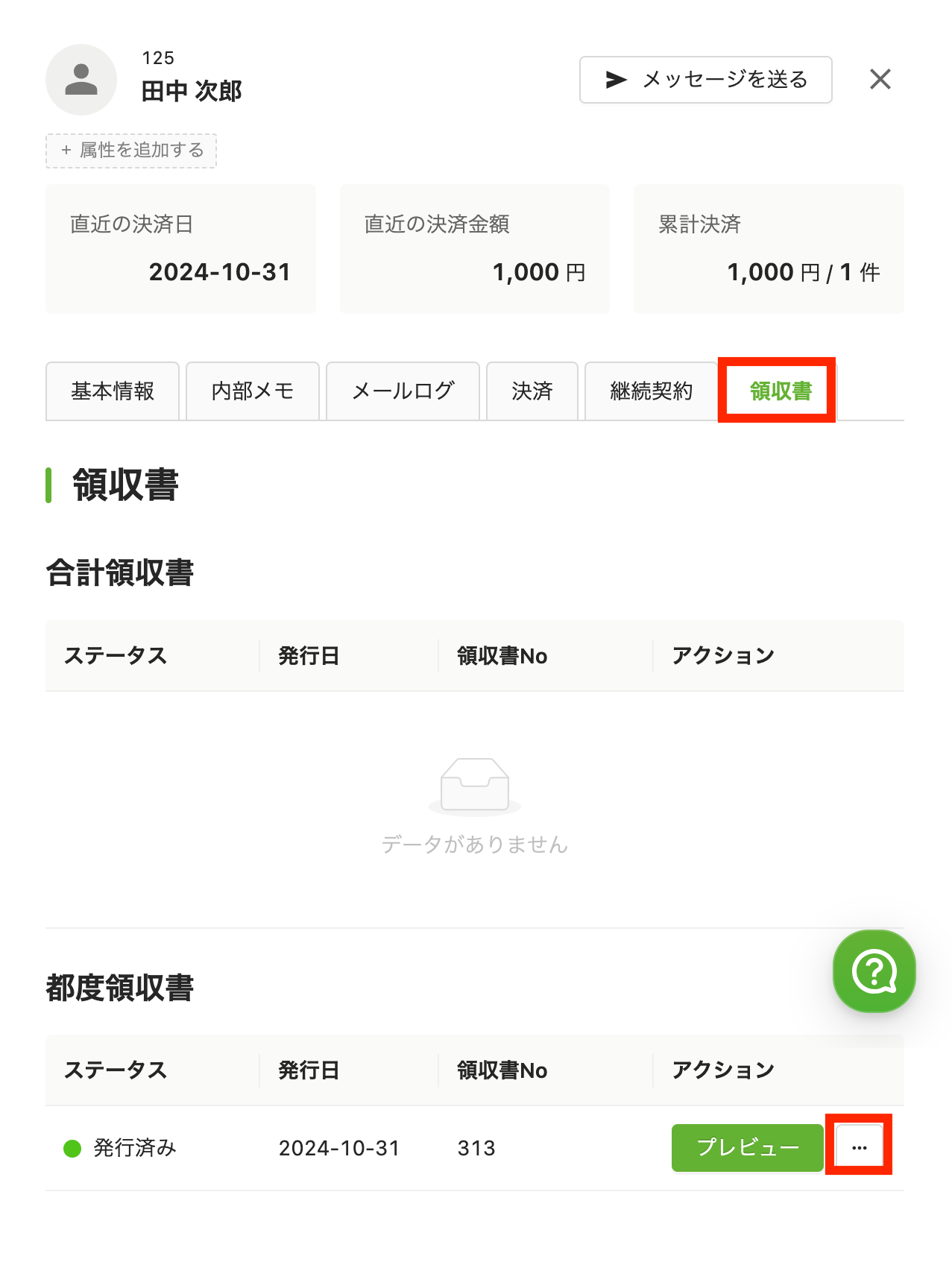
Task: Select the 領収書 tab
Action: click(x=781, y=391)
